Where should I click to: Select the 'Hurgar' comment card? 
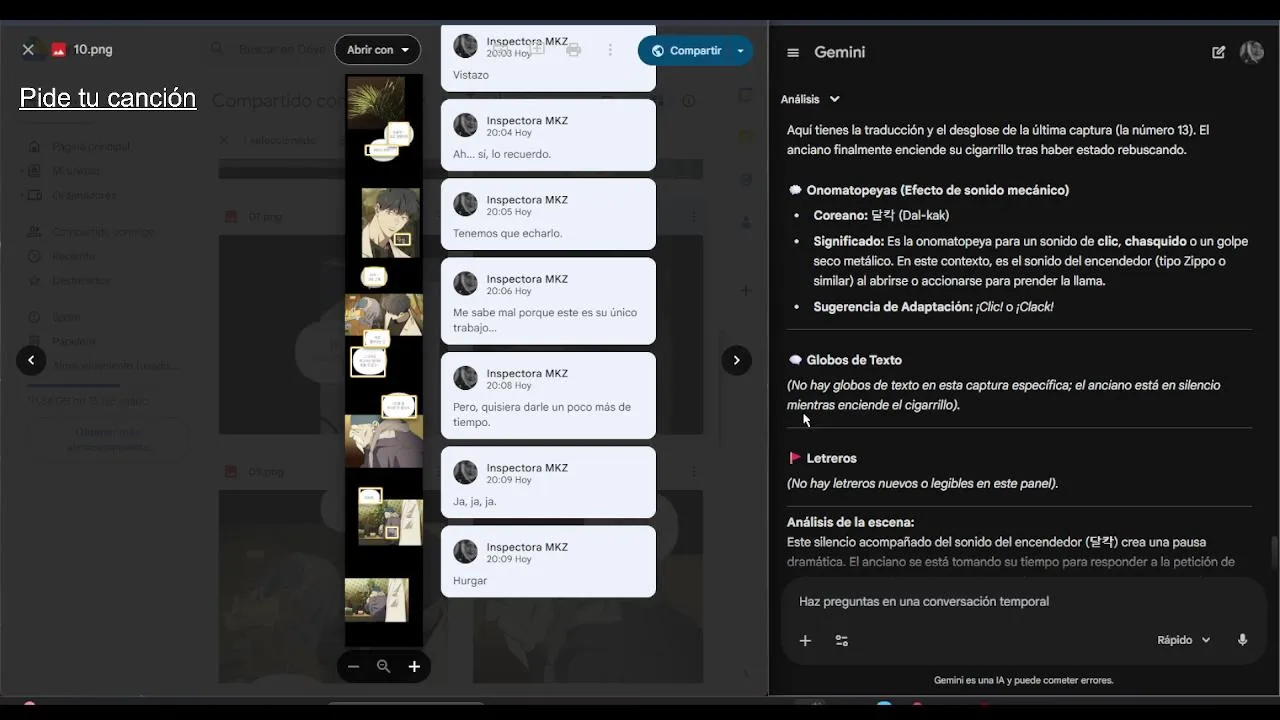point(548,562)
